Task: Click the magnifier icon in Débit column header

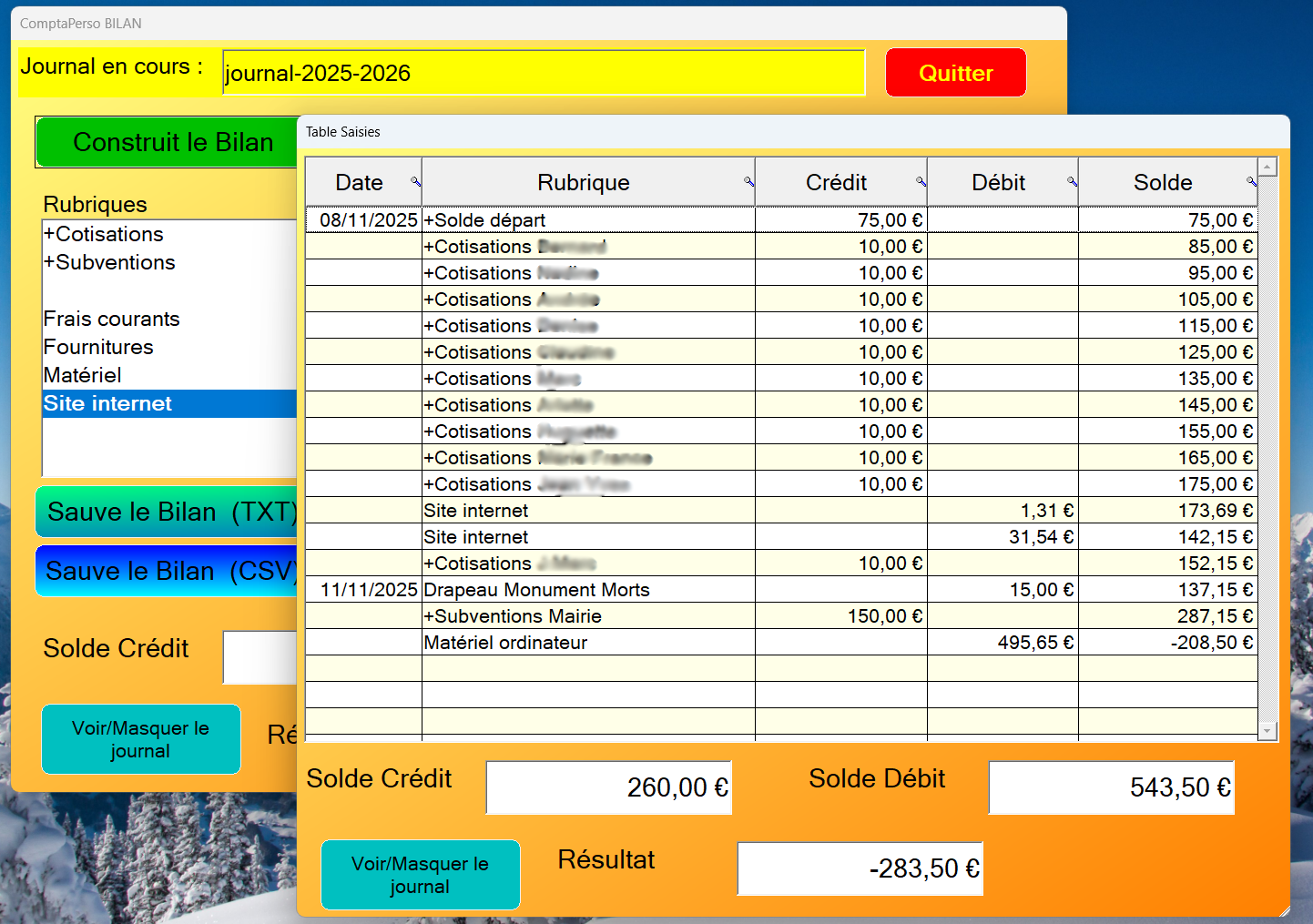Action: point(1072,182)
